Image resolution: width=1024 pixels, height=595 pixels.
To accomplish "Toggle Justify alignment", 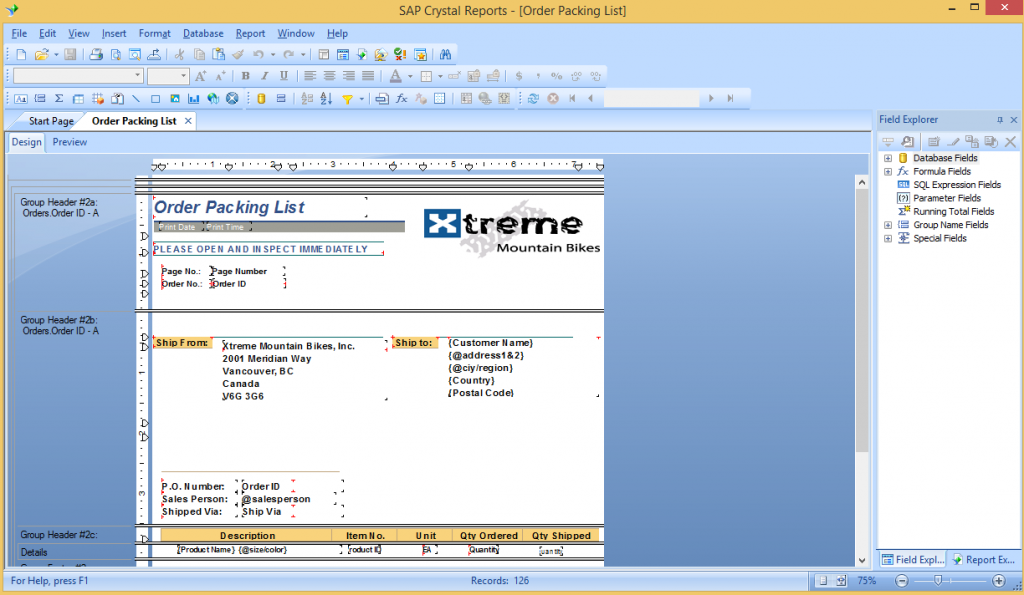I will point(368,76).
